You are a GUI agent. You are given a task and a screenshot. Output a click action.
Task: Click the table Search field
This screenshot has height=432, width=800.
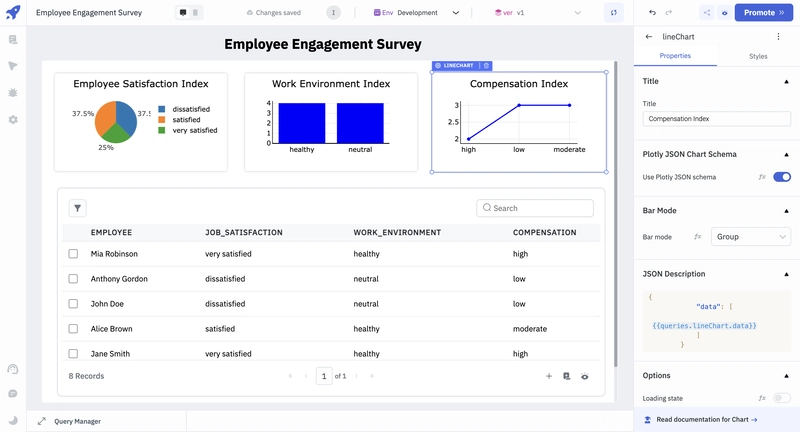pos(535,208)
